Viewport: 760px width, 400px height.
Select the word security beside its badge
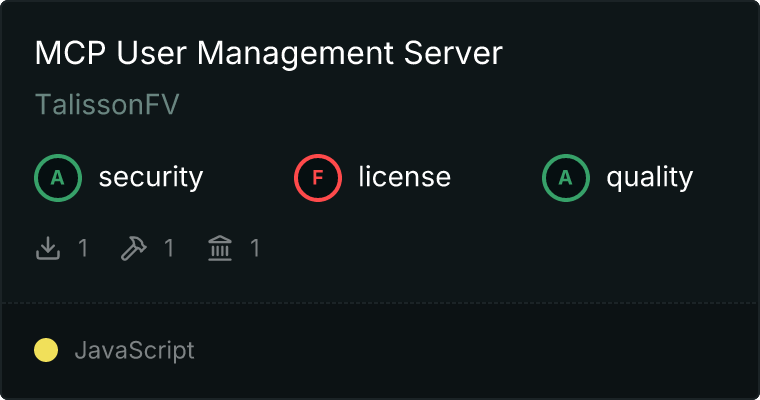pos(150,178)
